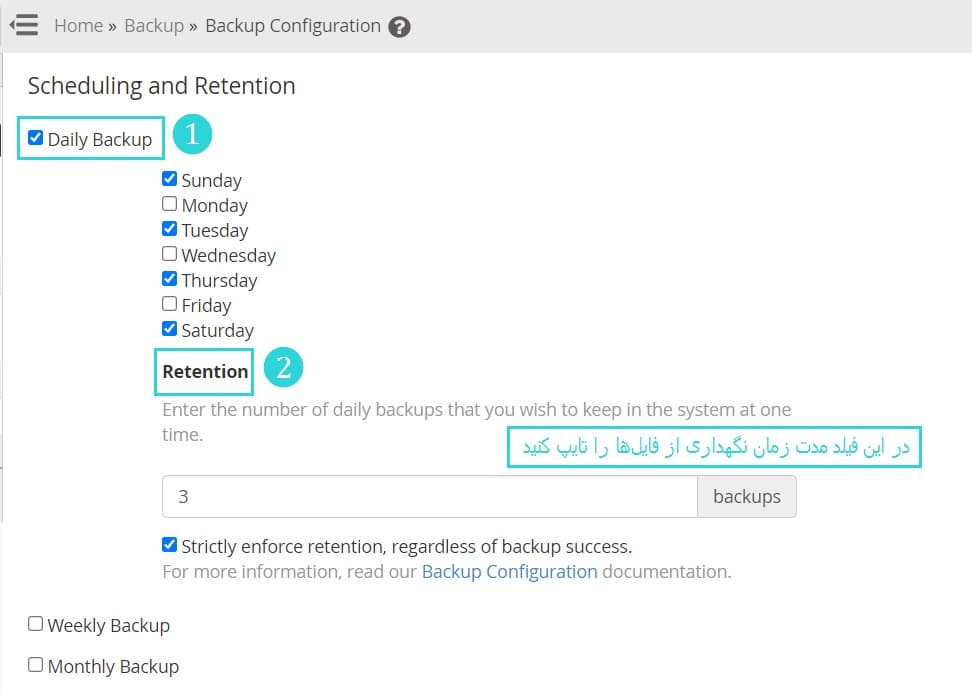Enable the Wednesday checkbox
Viewport: 972px width, 694px height.
click(x=169, y=253)
